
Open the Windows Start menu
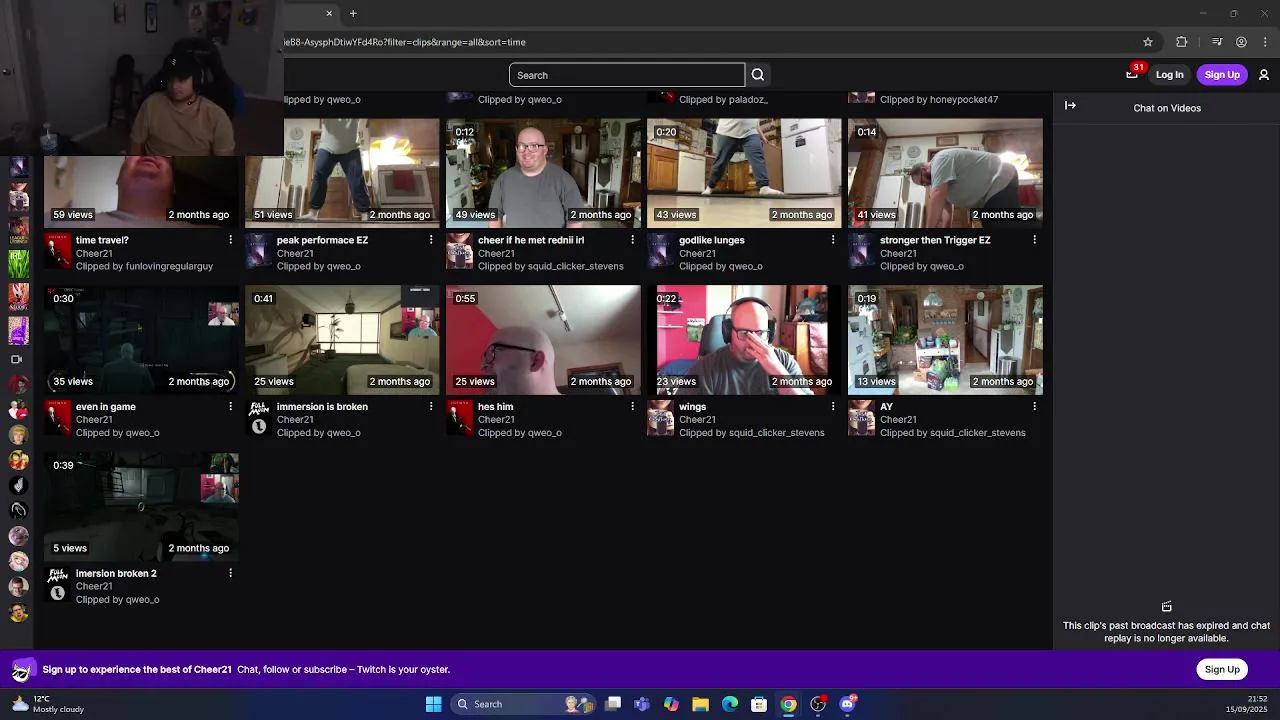[x=433, y=704]
